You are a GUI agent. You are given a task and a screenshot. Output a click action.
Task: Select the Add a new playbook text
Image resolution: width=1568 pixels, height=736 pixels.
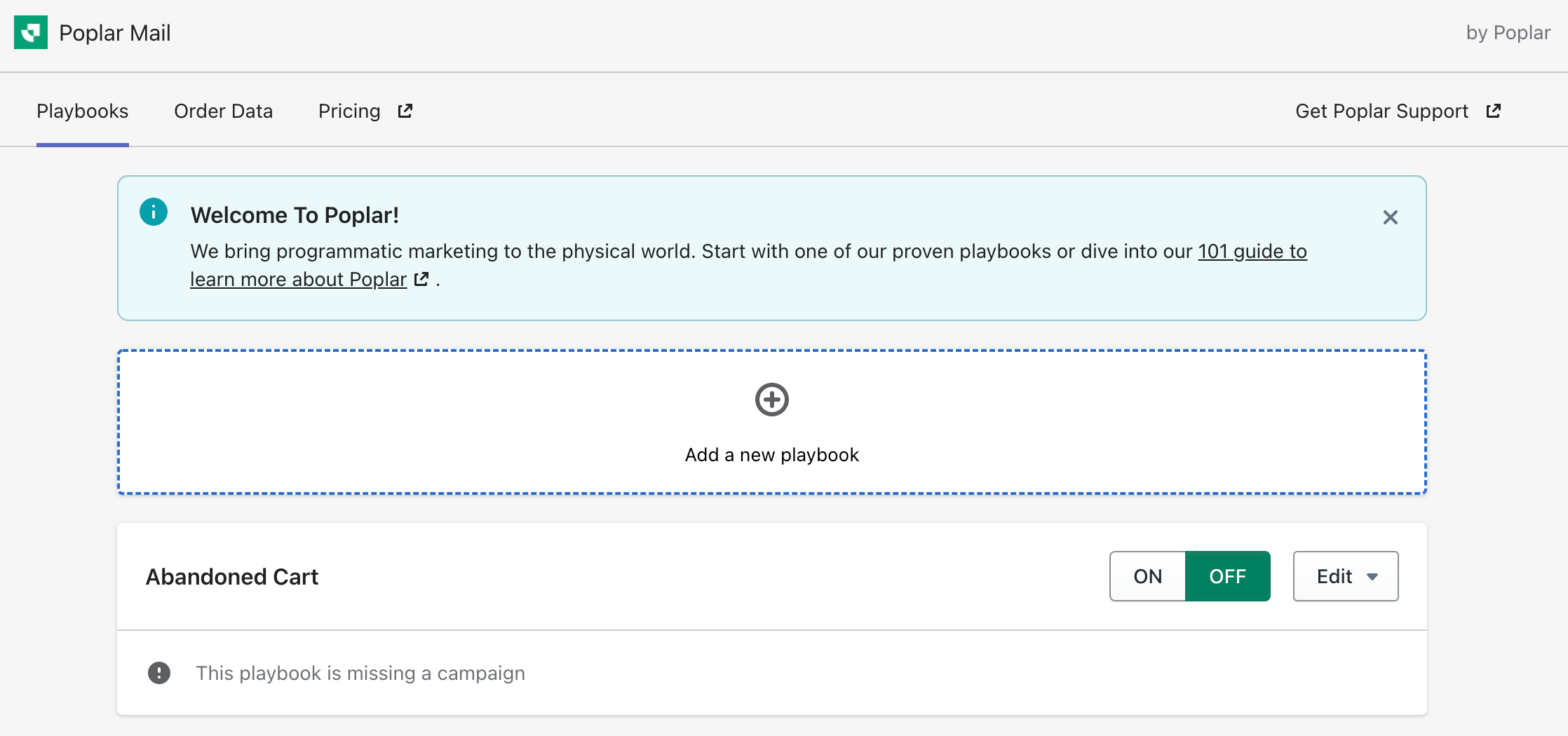coord(771,455)
